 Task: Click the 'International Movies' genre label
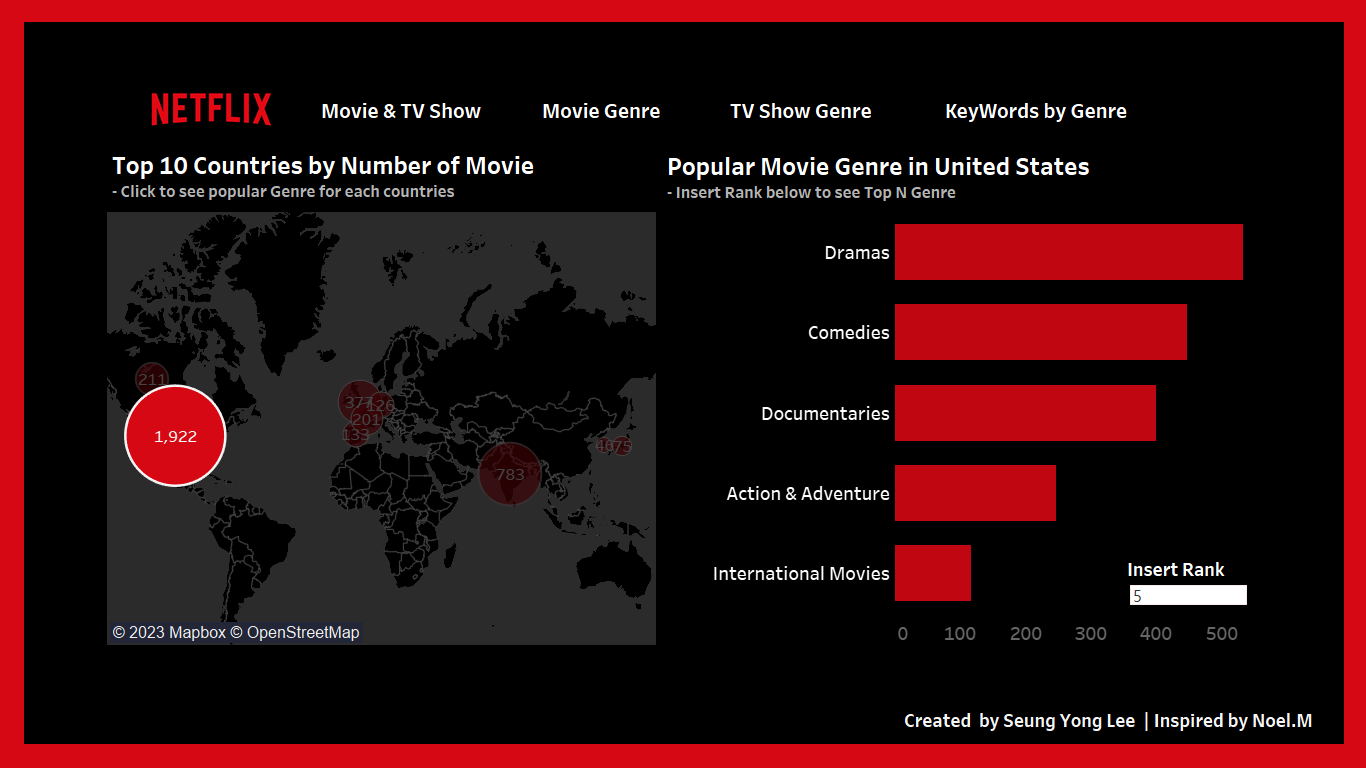pos(801,573)
